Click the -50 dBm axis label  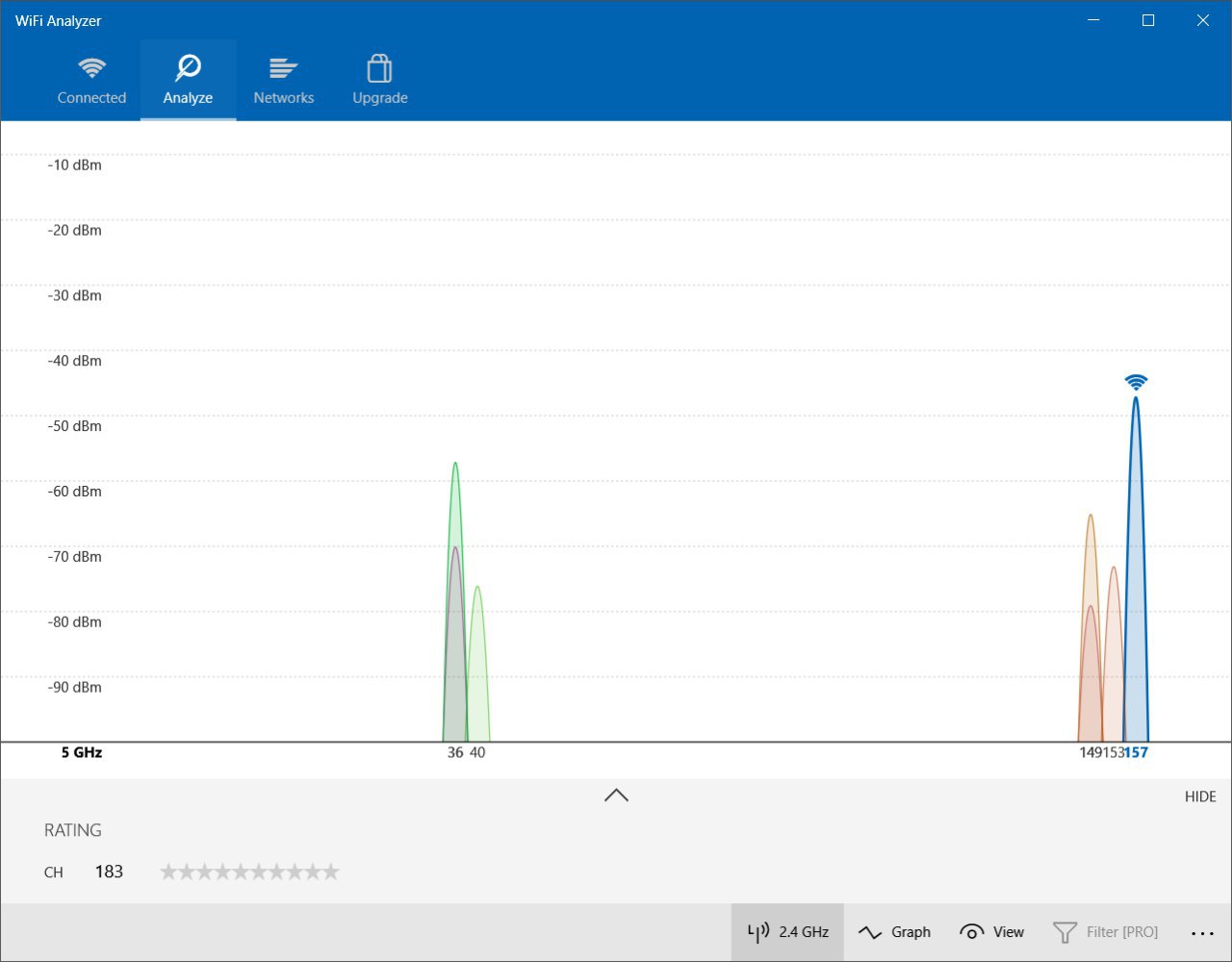click(75, 426)
